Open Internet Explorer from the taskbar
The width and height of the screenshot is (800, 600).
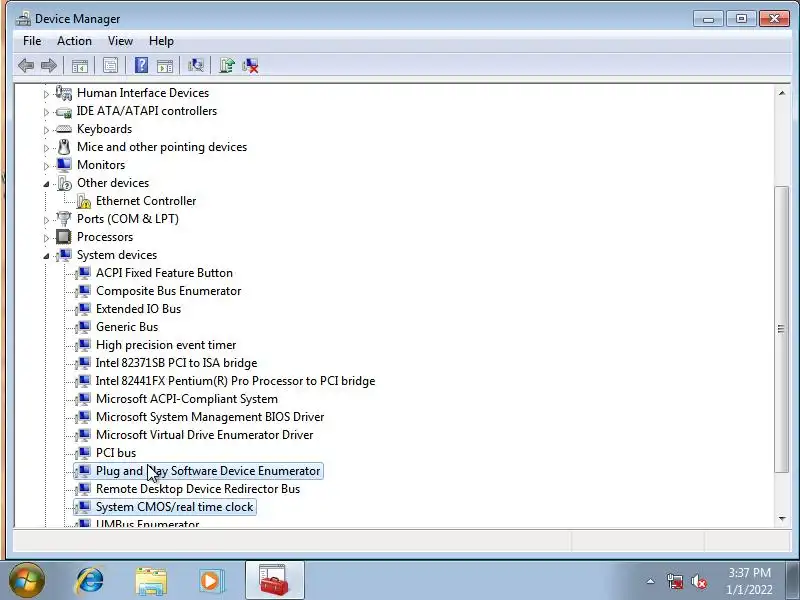tap(90, 581)
